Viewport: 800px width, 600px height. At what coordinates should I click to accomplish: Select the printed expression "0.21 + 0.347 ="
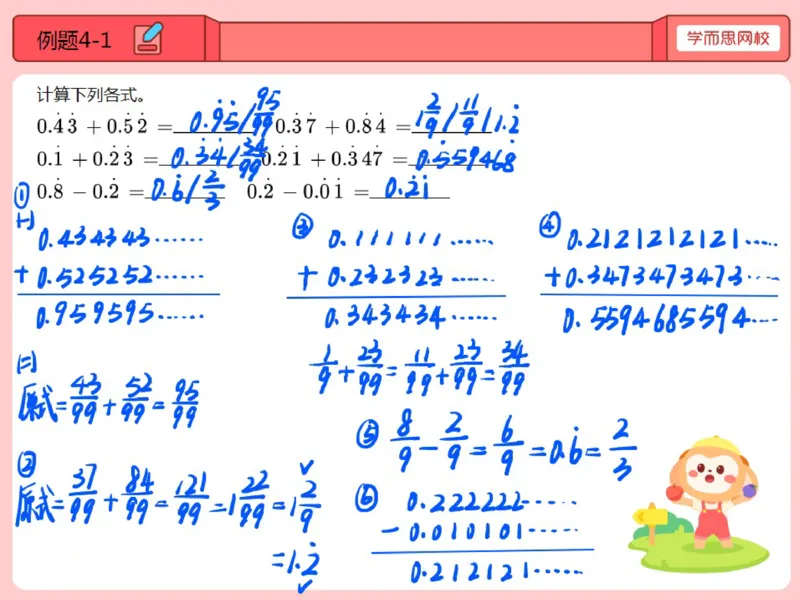click(x=334, y=158)
